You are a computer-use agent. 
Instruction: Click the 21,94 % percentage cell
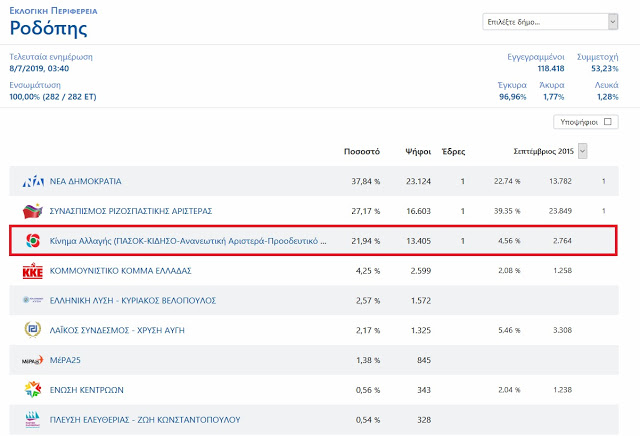(x=366, y=241)
